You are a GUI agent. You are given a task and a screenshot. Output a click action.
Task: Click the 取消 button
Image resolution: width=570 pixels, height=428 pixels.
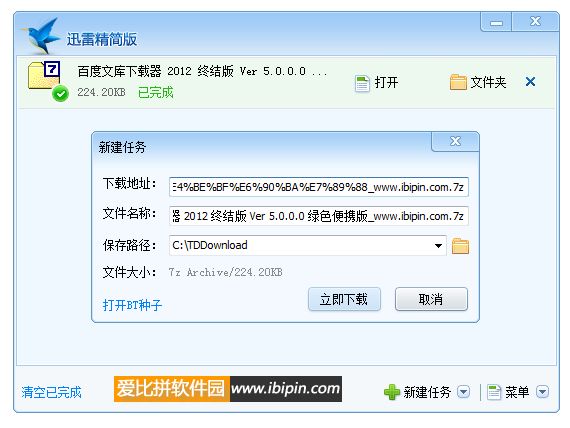(x=431, y=299)
